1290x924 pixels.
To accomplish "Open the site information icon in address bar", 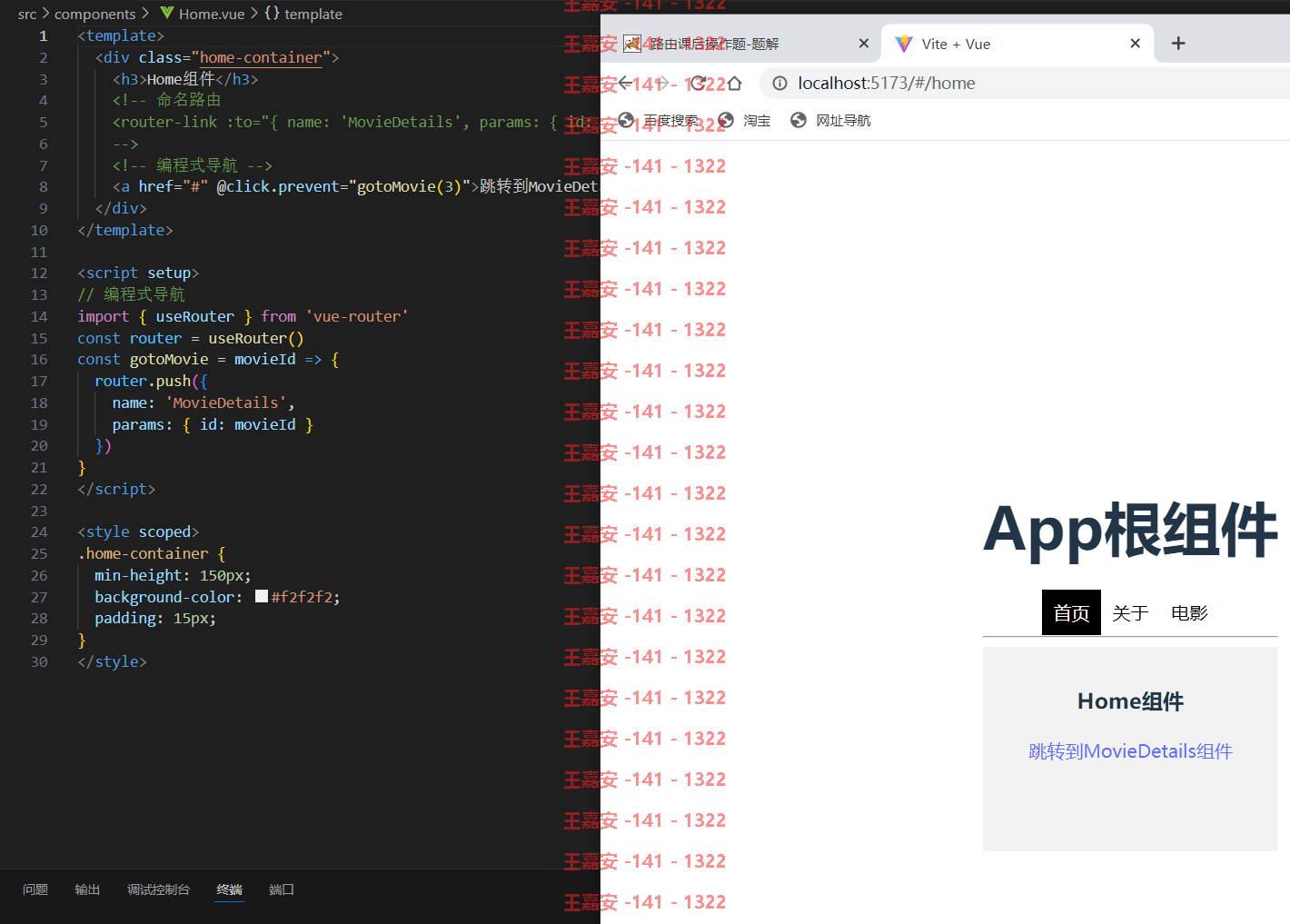I will click(x=779, y=84).
